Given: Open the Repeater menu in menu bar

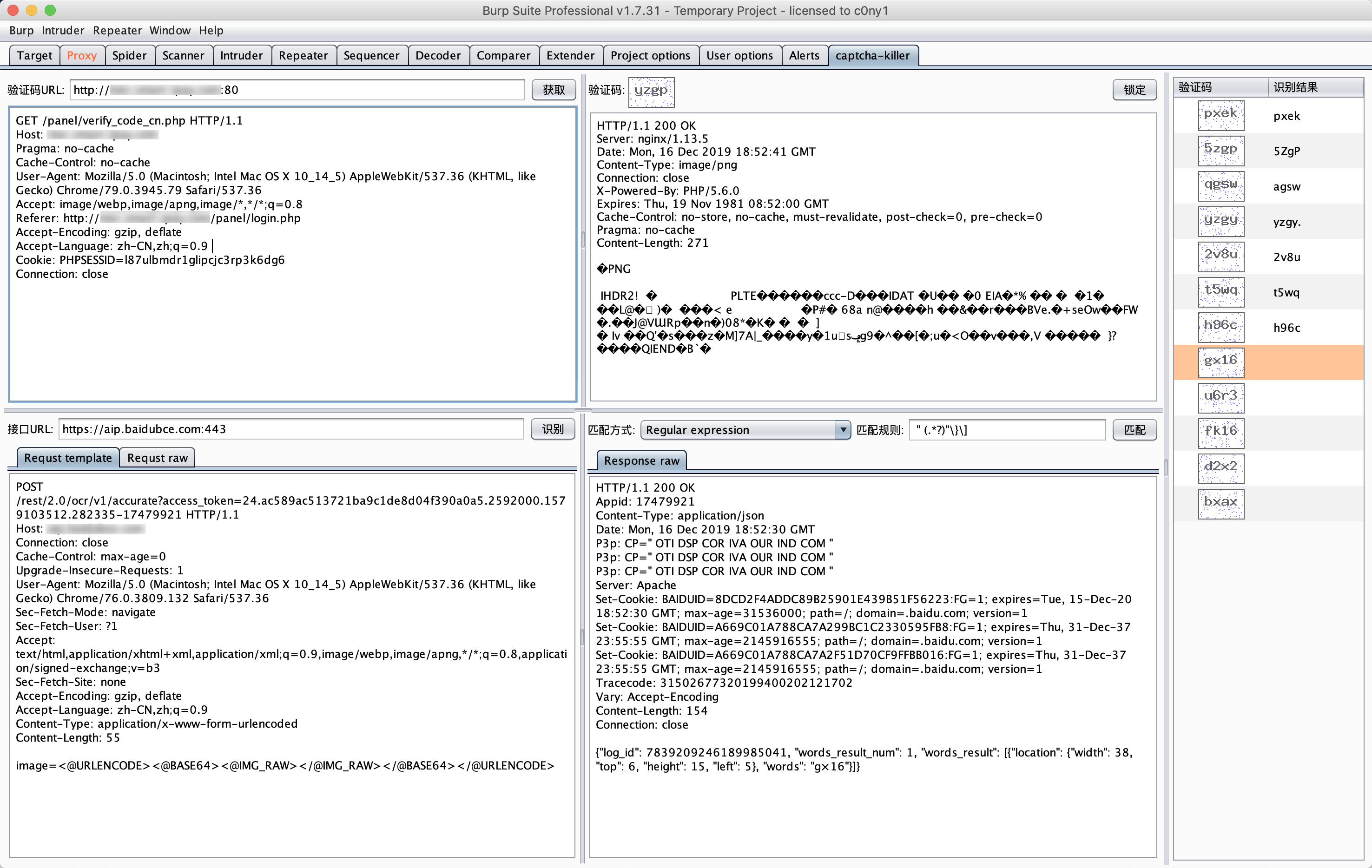Looking at the screenshot, I should (117, 30).
